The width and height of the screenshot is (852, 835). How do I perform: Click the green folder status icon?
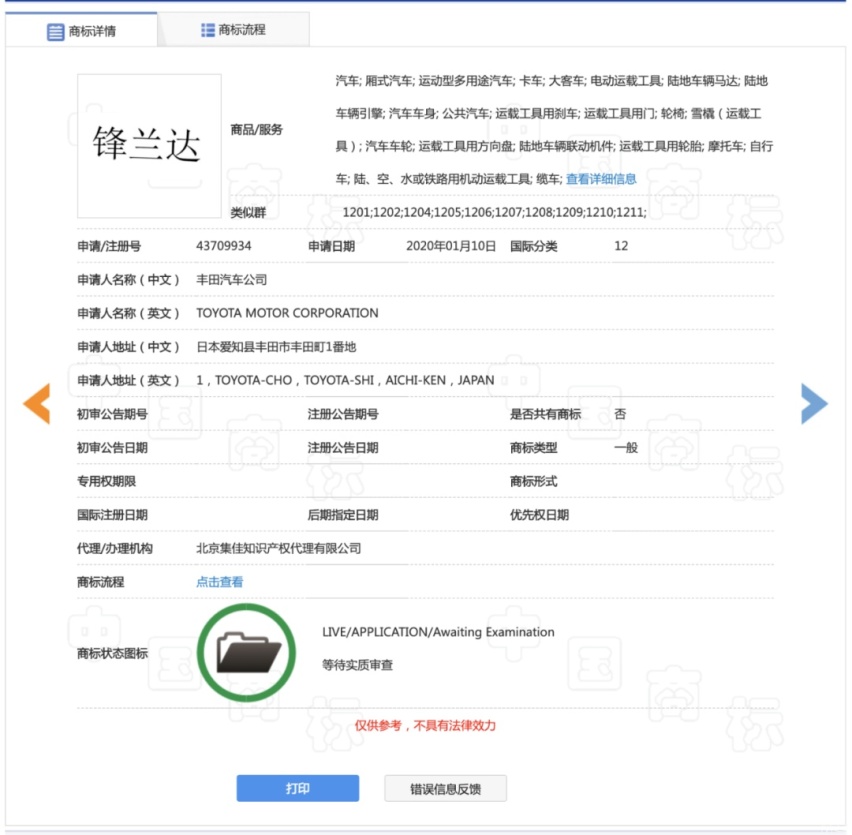click(246, 652)
